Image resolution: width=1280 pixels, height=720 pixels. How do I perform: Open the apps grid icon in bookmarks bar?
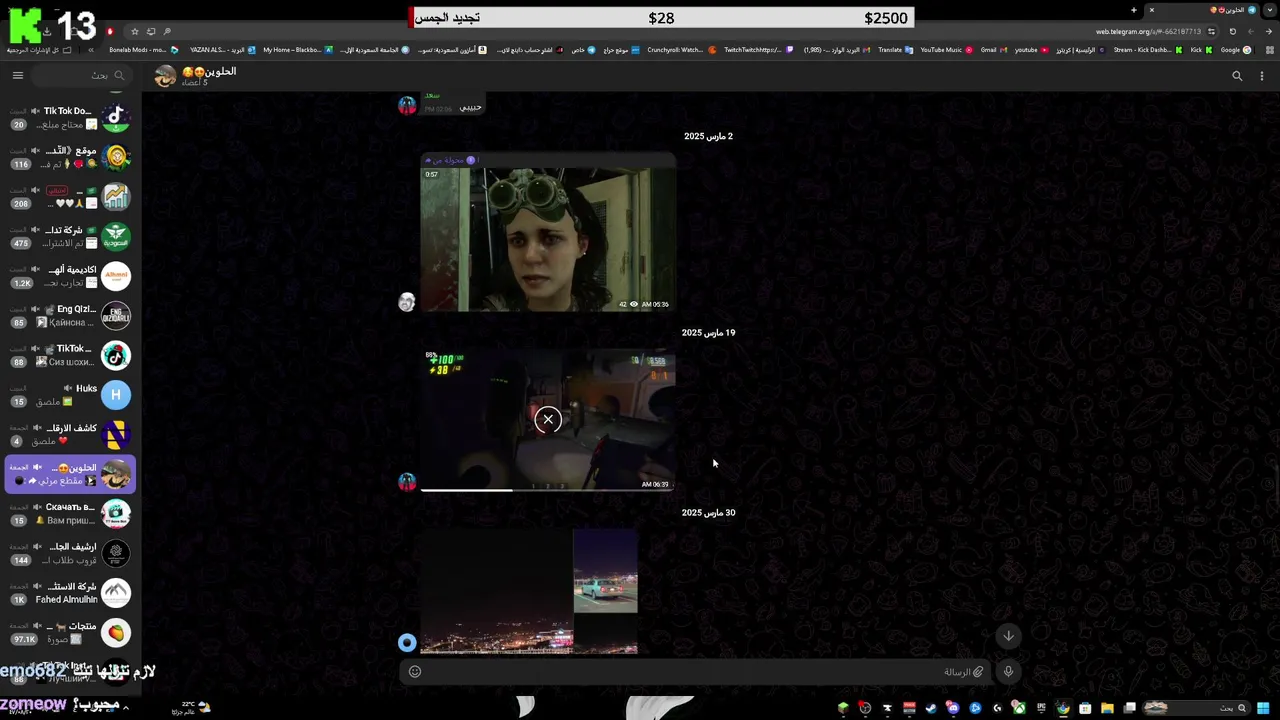pos(1270,50)
